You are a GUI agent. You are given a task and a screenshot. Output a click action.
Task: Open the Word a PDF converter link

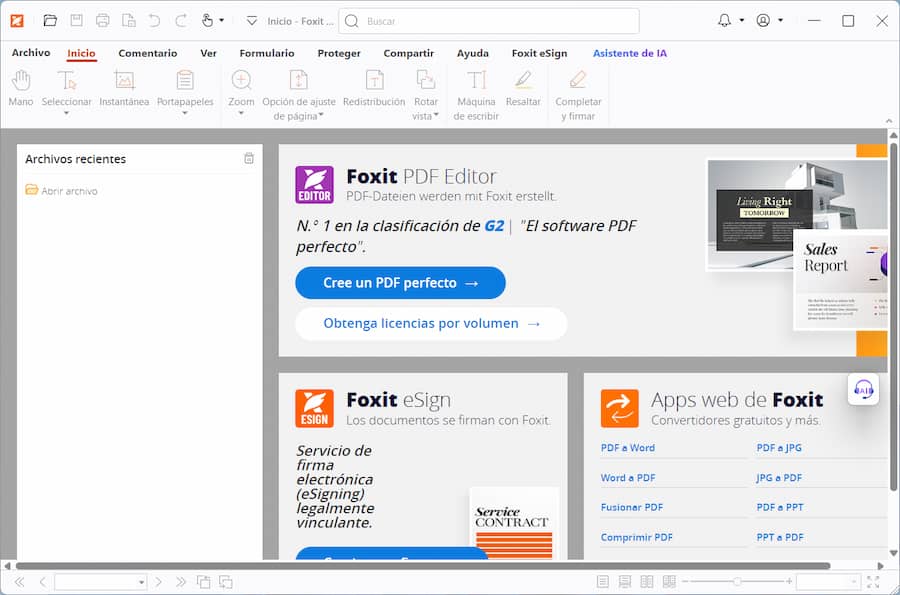pyautogui.click(x=627, y=477)
